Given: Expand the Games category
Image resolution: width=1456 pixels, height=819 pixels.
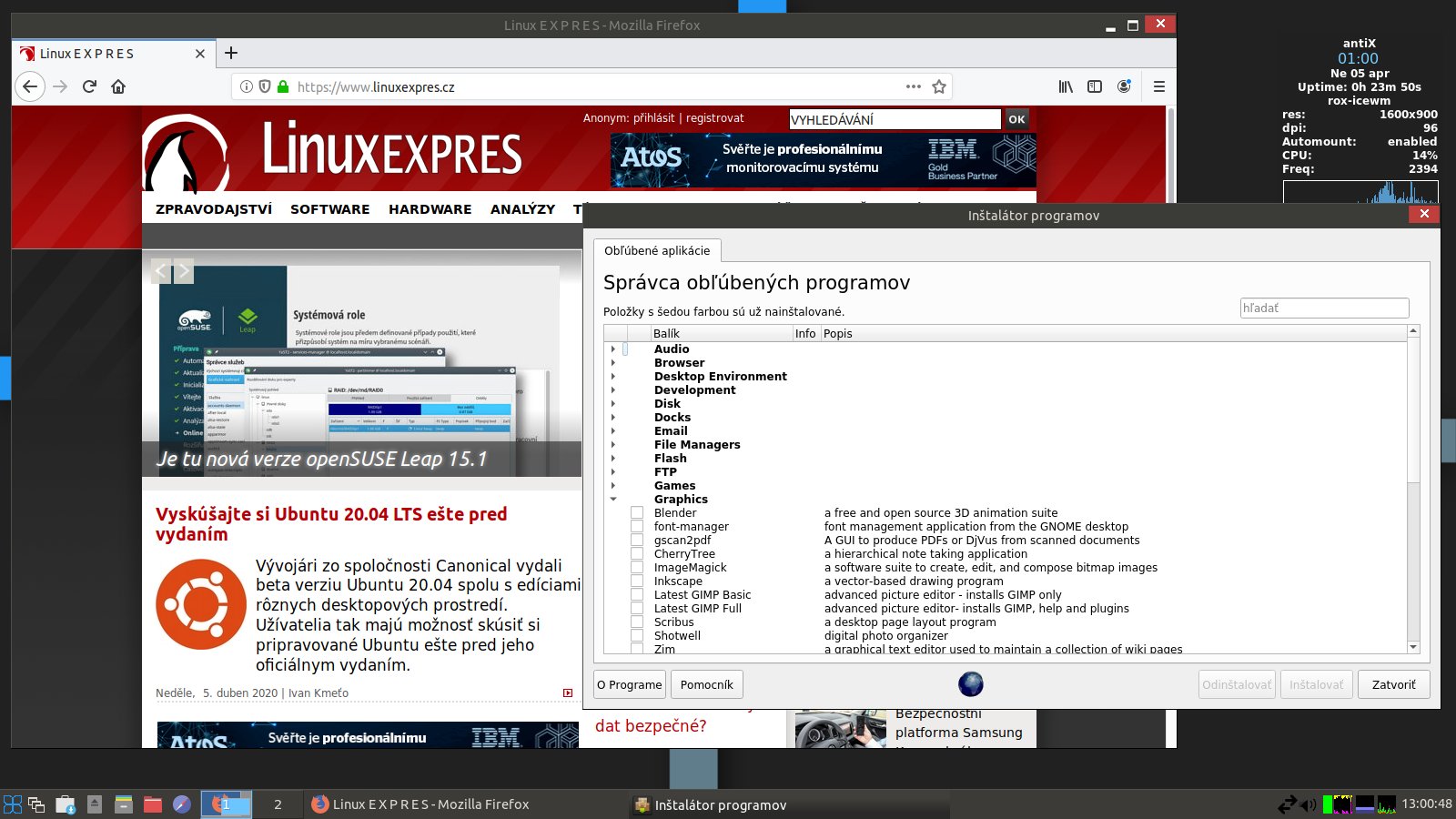Looking at the screenshot, I should point(612,486).
